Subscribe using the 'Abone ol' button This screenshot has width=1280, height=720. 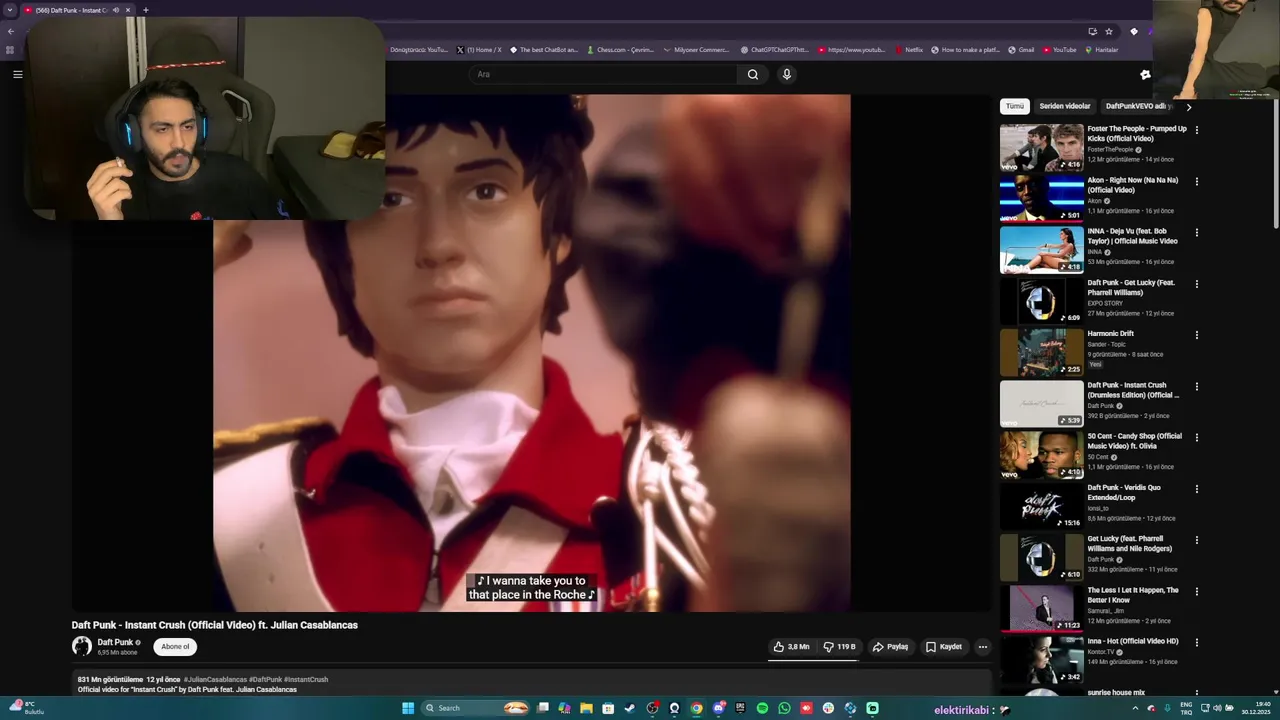[x=175, y=647]
